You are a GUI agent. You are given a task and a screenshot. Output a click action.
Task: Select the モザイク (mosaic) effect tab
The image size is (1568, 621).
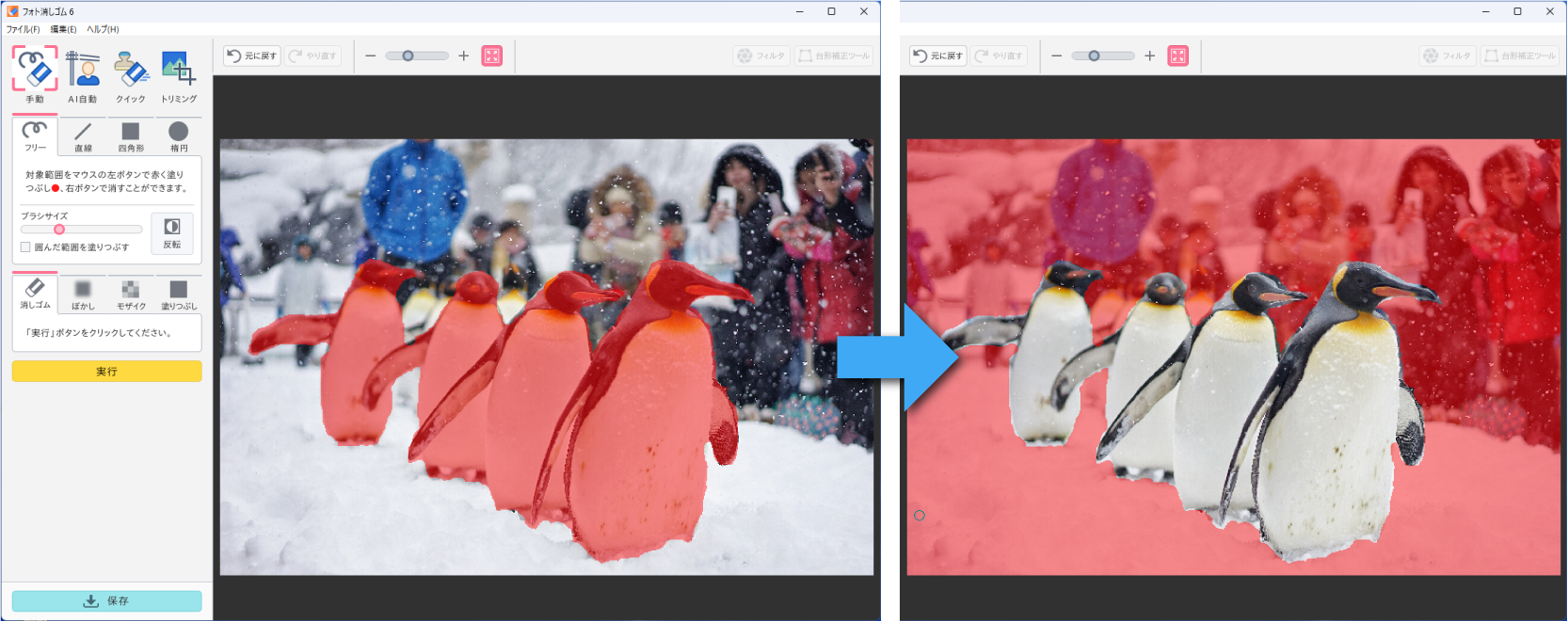(x=131, y=294)
